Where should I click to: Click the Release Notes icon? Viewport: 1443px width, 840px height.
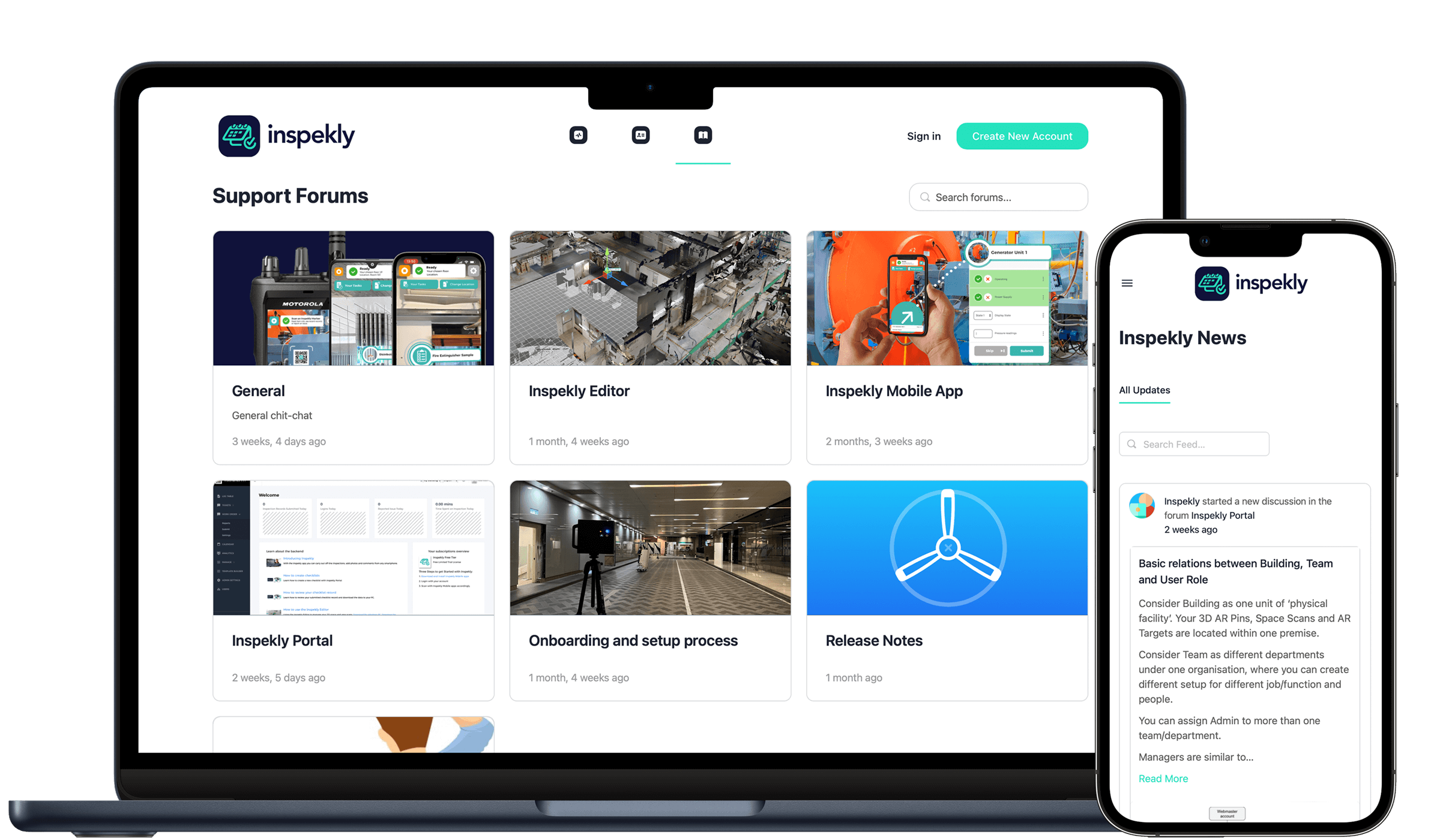[x=947, y=547]
